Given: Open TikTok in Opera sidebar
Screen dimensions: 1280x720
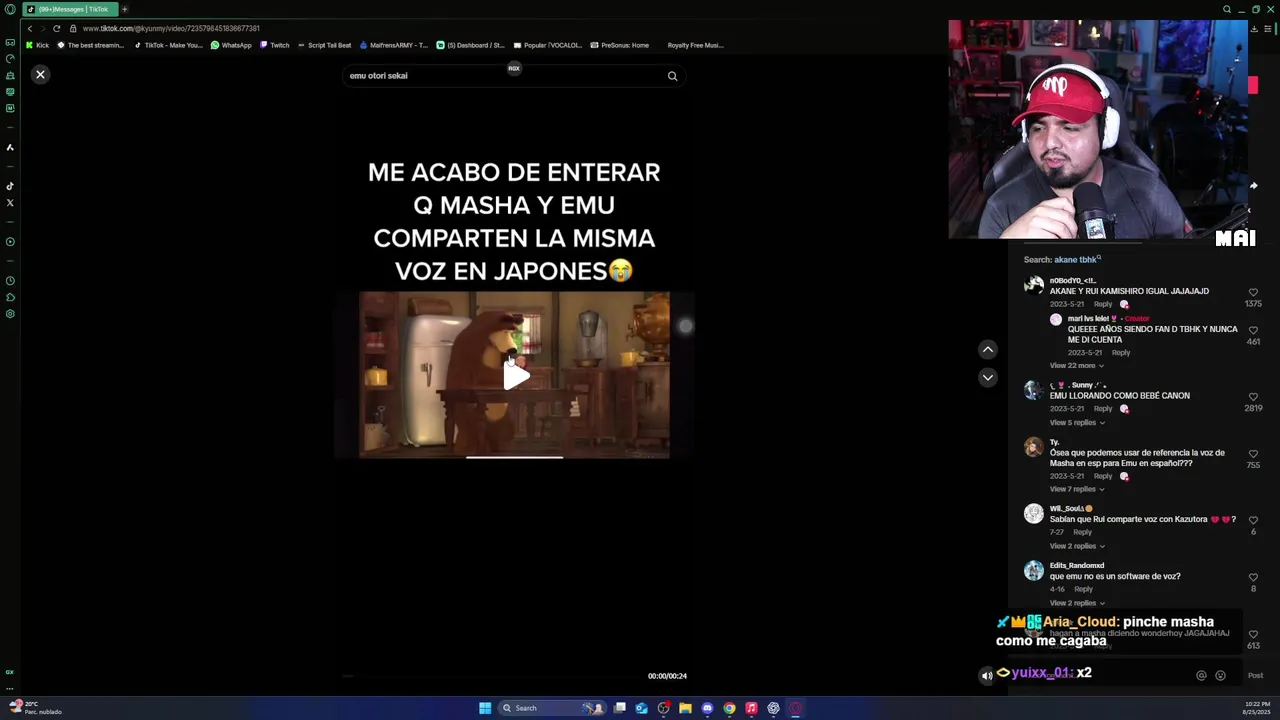Looking at the screenshot, I should coord(10,186).
